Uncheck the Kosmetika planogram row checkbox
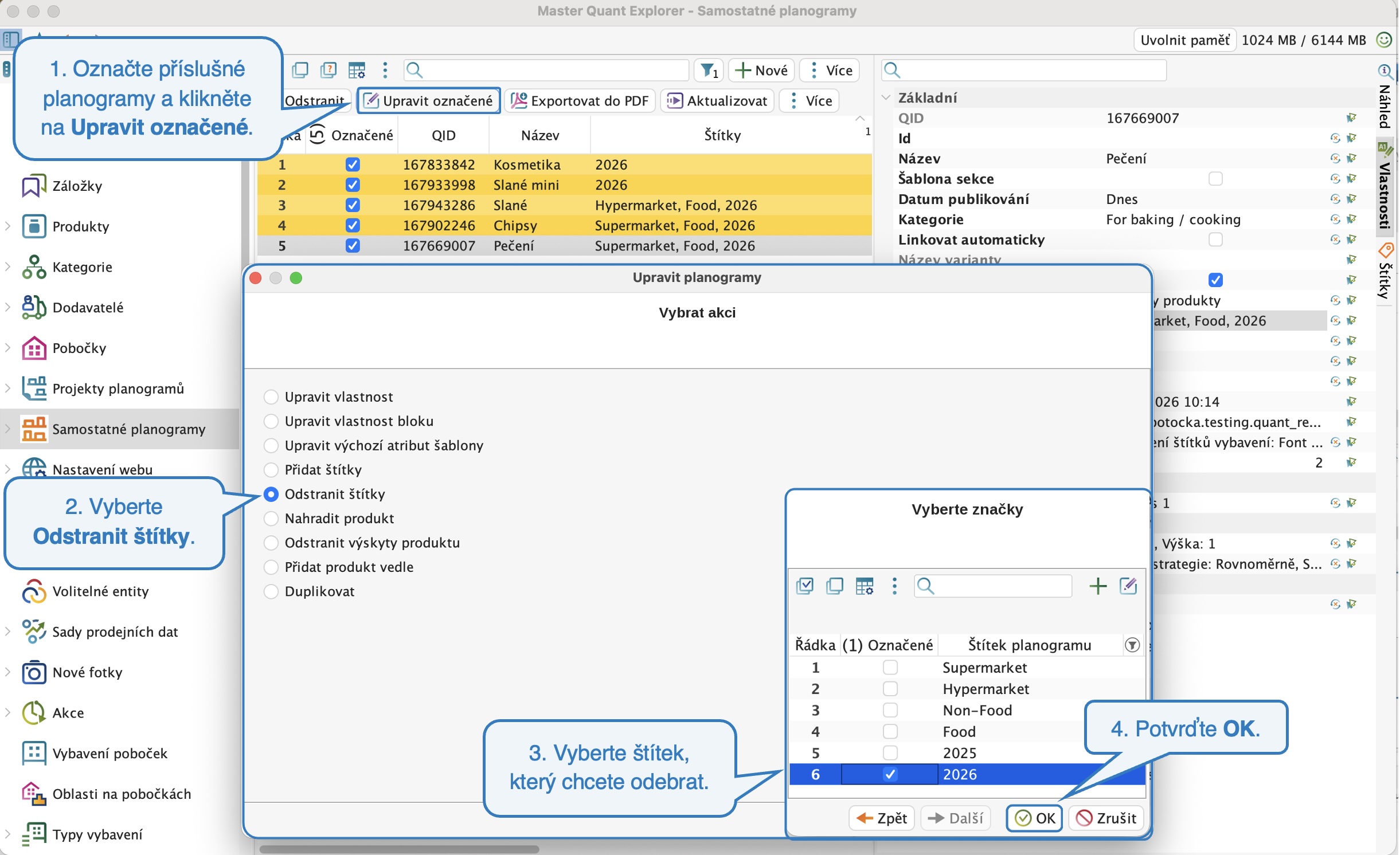Screen dimensions: 1400x855 (x=353, y=164)
